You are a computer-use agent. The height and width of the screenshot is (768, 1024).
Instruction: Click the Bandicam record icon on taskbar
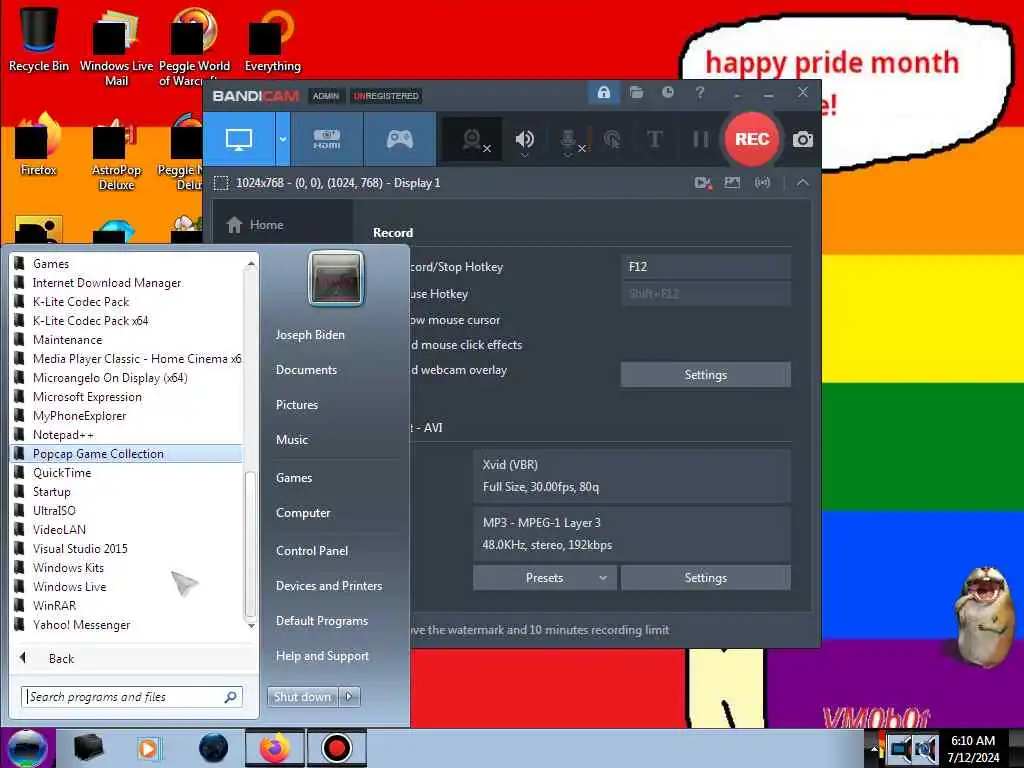[337, 748]
